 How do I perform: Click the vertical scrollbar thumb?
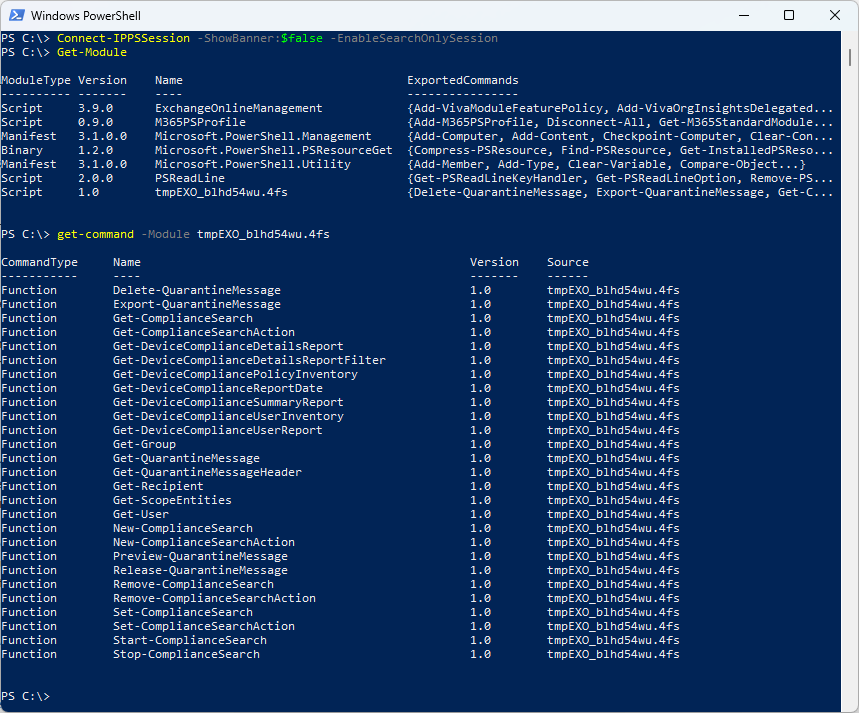[x=850, y=56]
